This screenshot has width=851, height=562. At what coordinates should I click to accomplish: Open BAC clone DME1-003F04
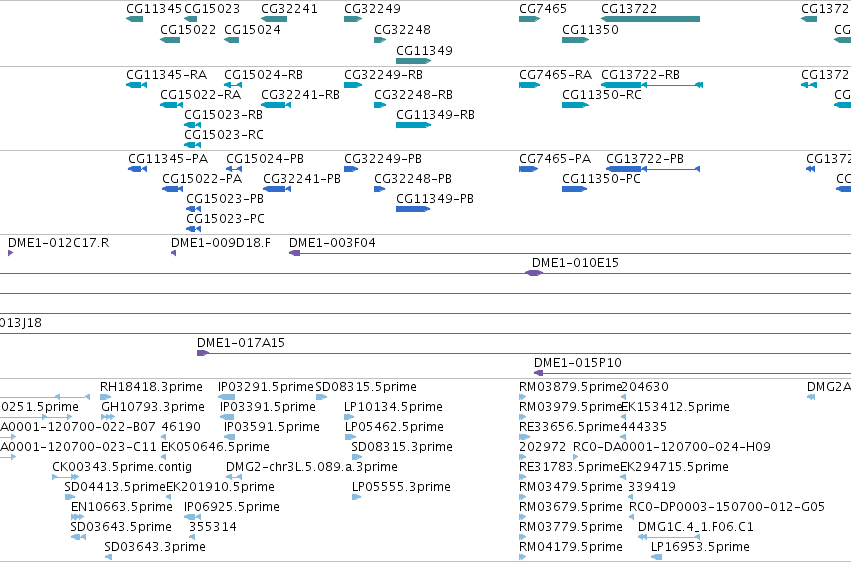coord(332,243)
